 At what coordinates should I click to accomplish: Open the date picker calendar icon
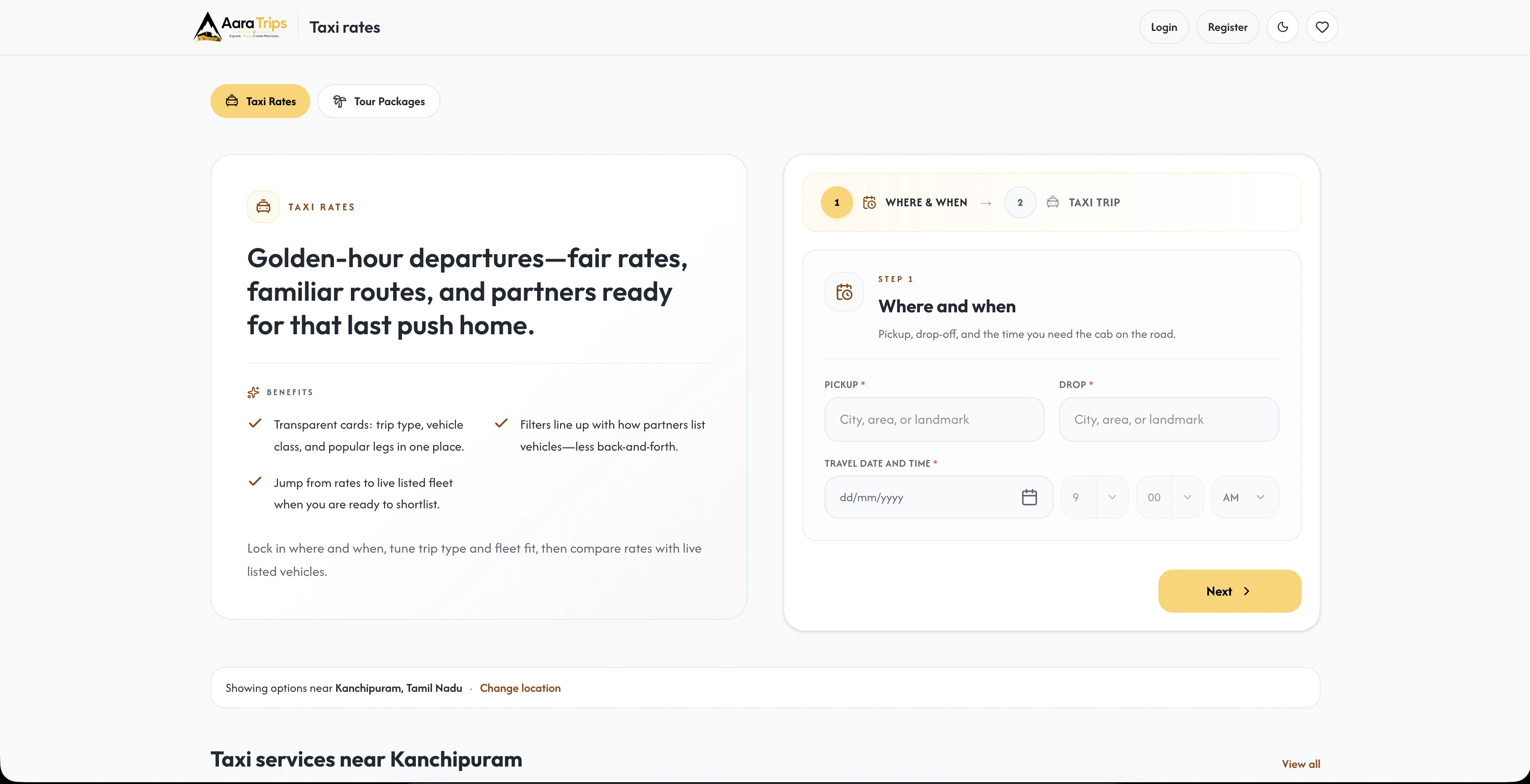tap(1029, 497)
